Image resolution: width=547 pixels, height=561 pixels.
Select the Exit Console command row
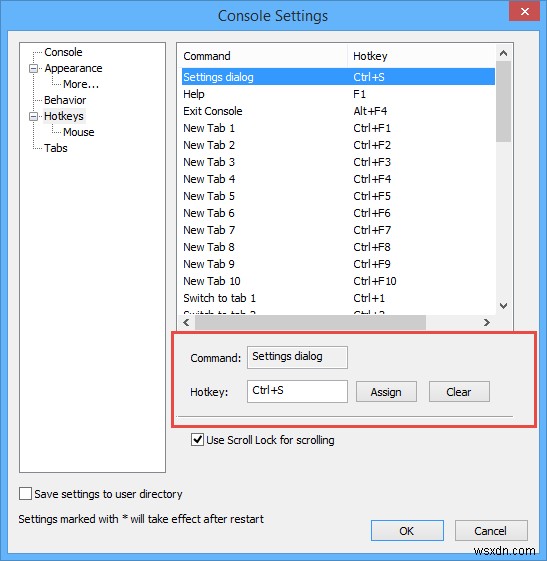pyautogui.click(x=338, y=111)
